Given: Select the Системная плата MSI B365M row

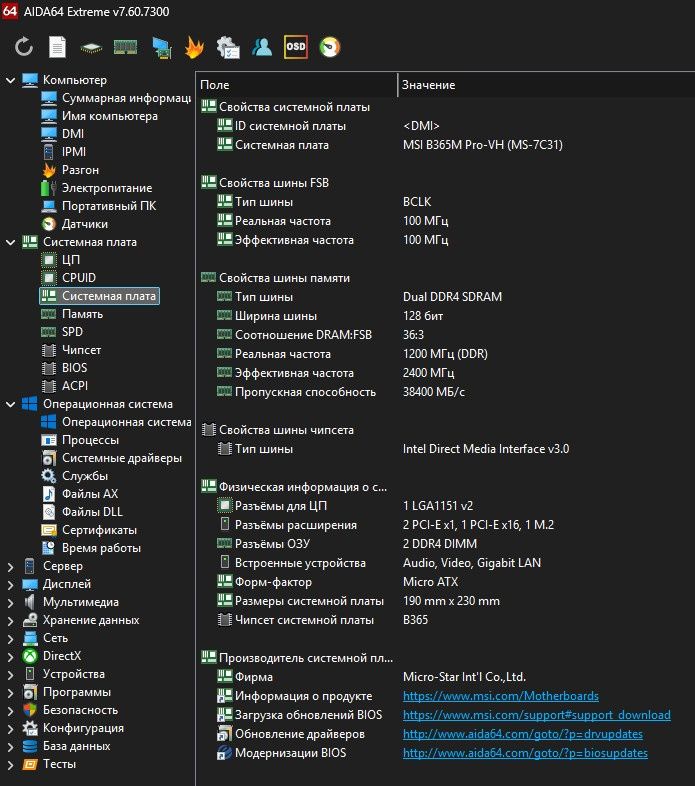Looking at the screenshot, I should point(445,145).
